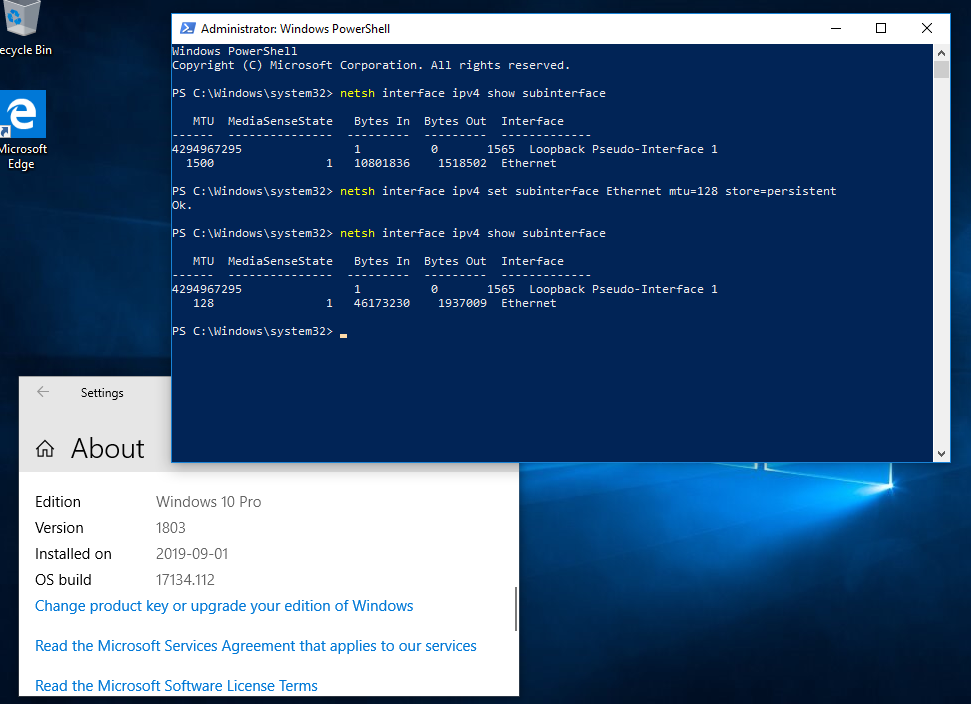Click the 'Settings' window title
This screenshot has height=704, width=971.
pyautogui.click(x=102, y=393)
